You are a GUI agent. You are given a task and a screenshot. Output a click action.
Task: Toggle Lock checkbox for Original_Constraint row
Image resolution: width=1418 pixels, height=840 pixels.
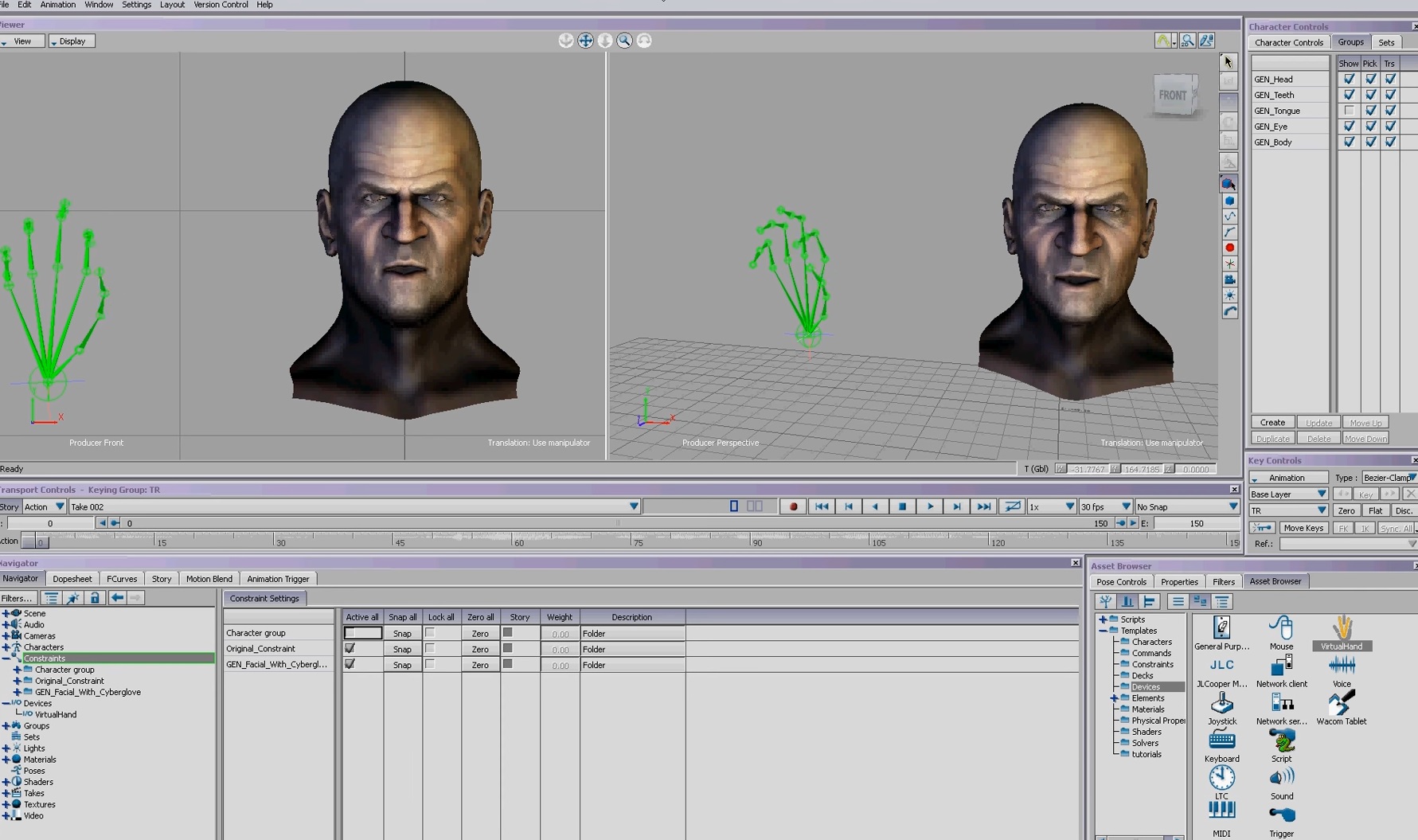(430, 648)
